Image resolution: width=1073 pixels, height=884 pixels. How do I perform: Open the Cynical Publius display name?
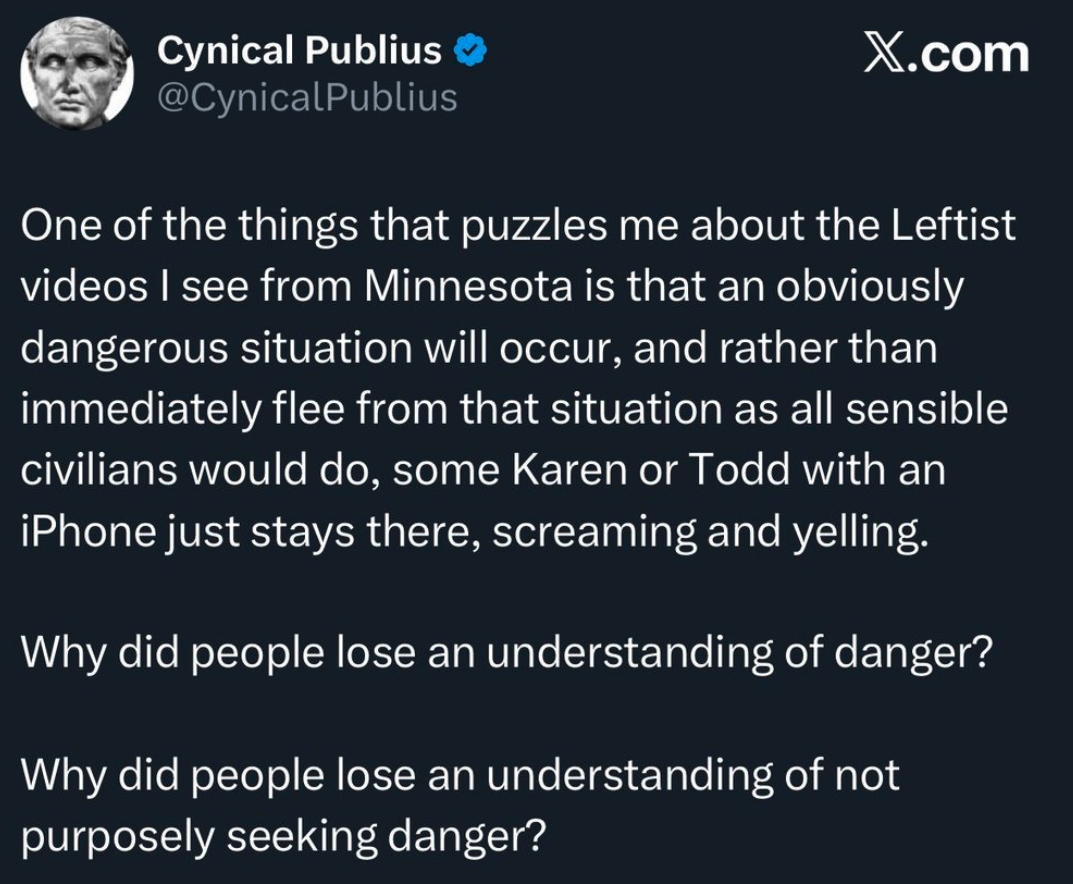coord(300,50)
